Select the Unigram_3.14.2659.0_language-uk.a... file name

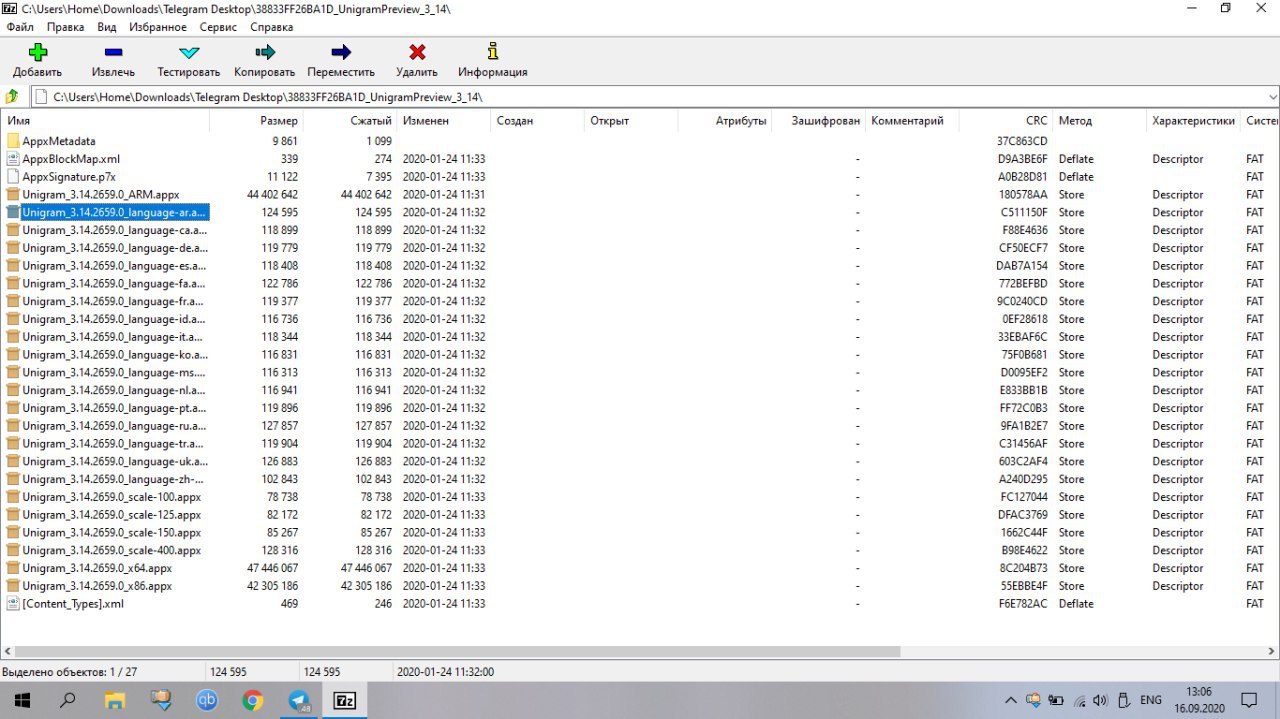click(x=115, y=461)
